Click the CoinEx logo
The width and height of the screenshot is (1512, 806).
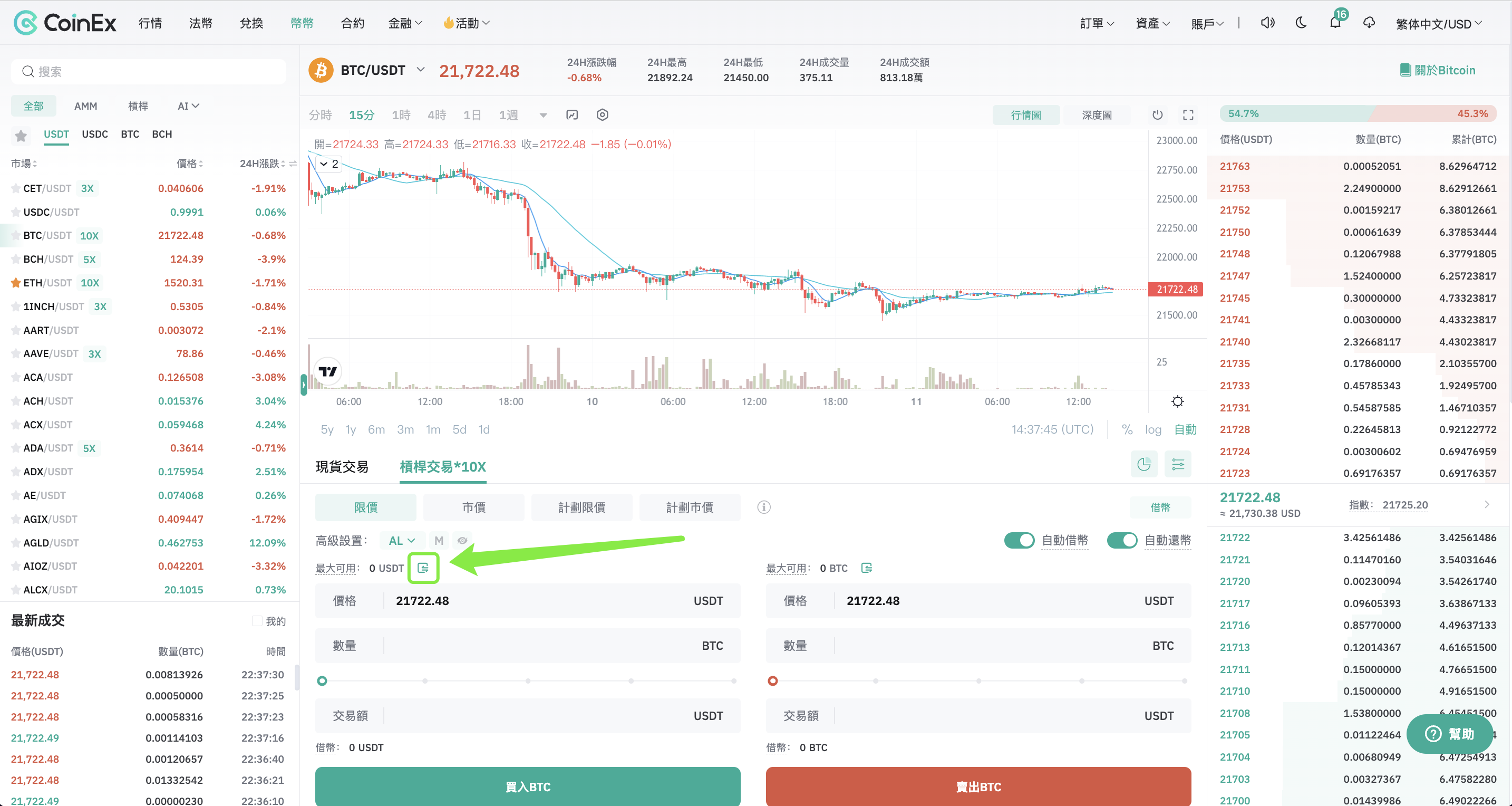click(65, 23)
